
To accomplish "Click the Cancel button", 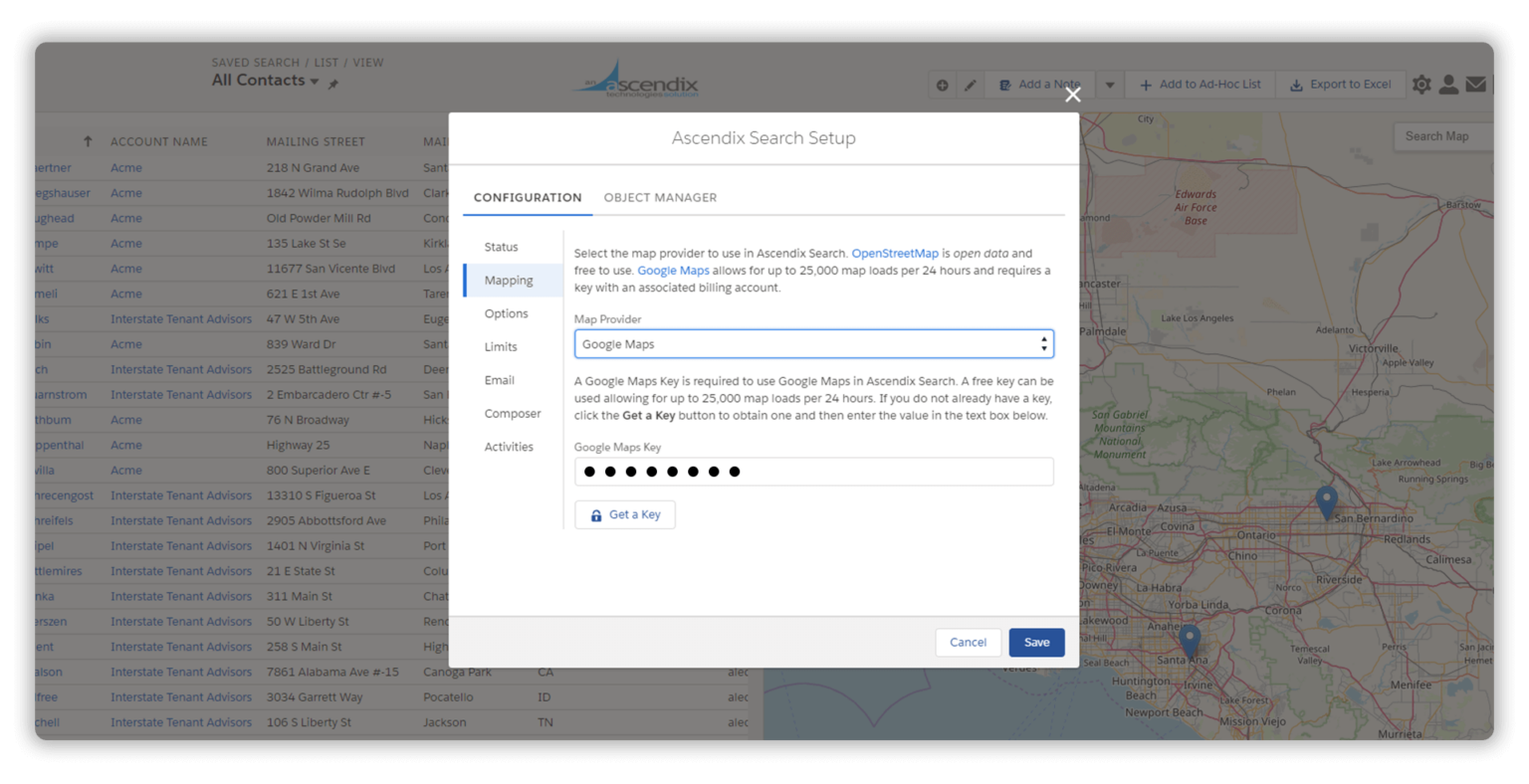I will coord(968,643).
